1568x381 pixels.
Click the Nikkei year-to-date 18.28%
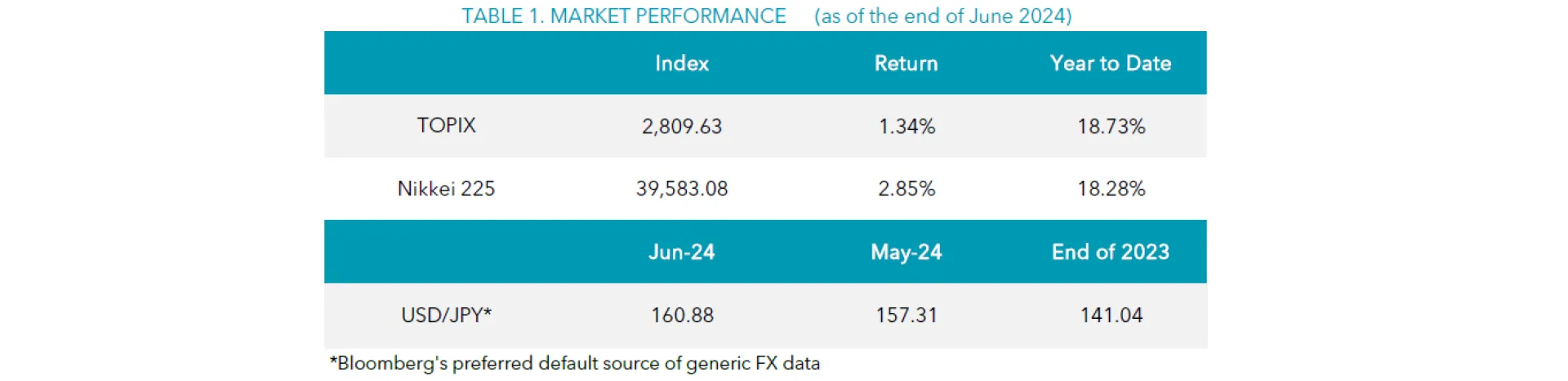tap(1111, 189)
